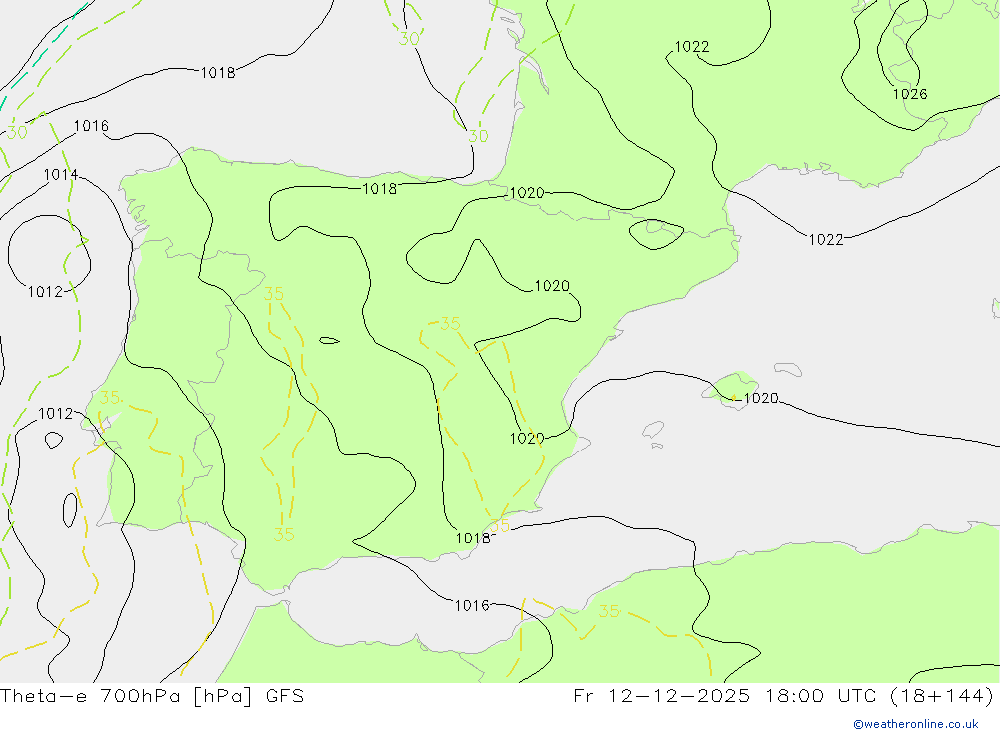Click the 1020 label near the Valencia coast
The width and height of the screenshot is (1000, 733).
point(527,438)
